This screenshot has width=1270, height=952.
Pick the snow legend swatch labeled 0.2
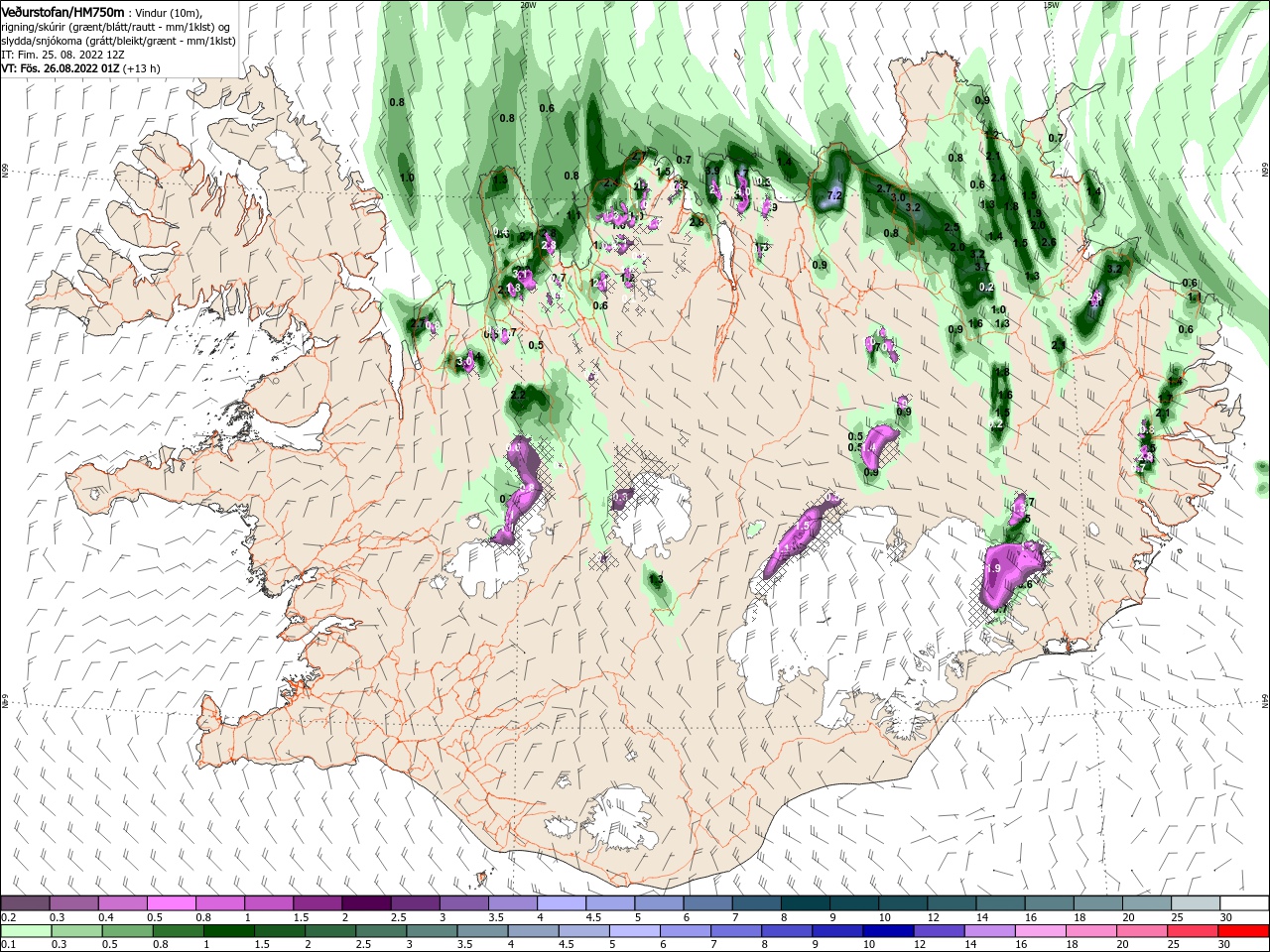(x=26, y=903)
